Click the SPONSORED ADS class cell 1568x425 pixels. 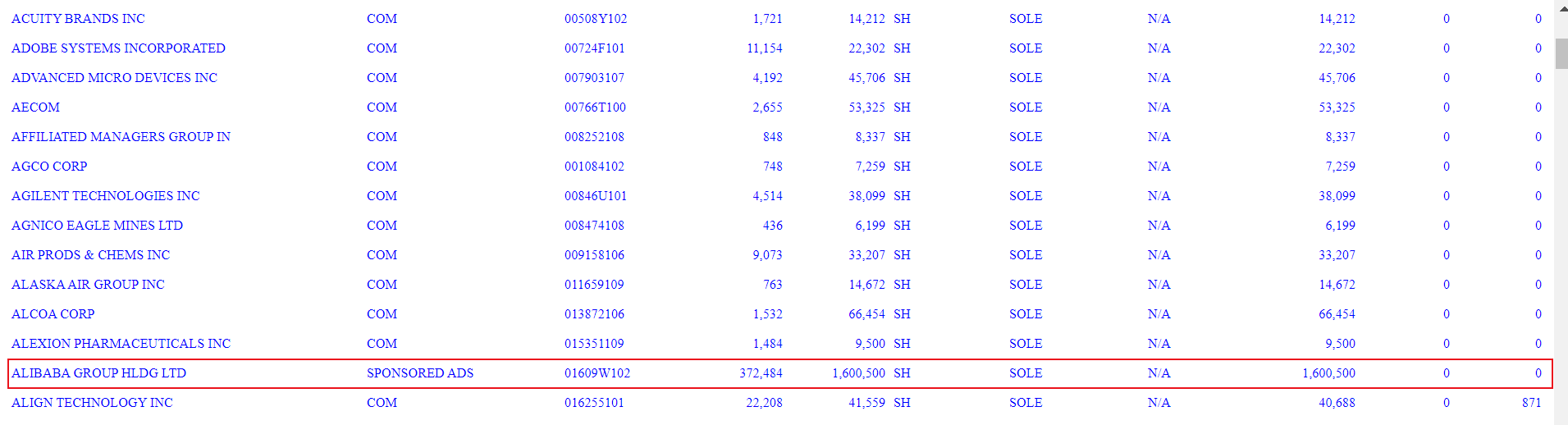point(420,373)
